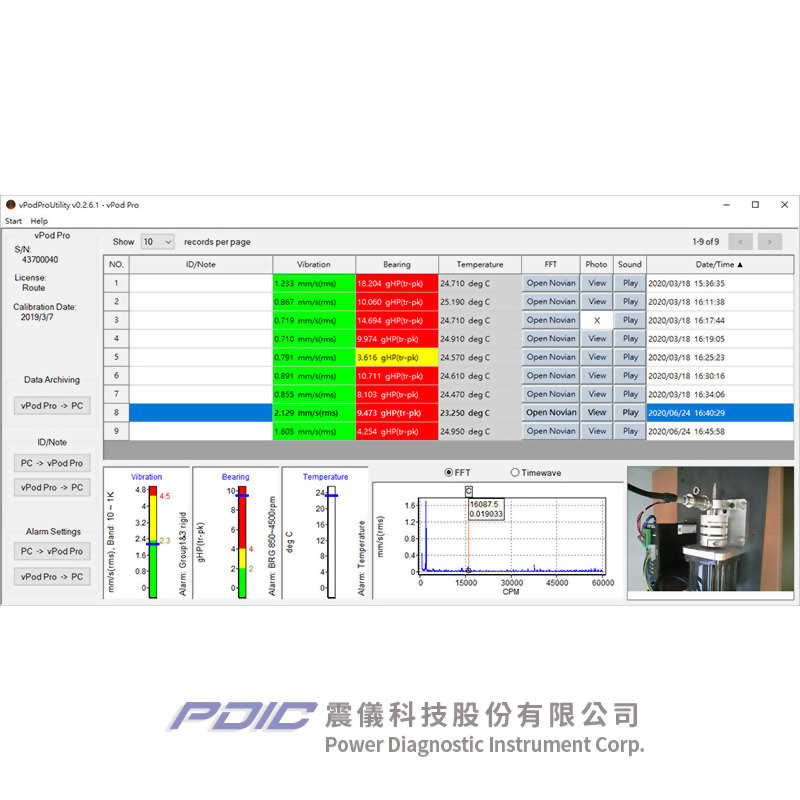
Task: Click the previous page arrow button
Action: 740,241
